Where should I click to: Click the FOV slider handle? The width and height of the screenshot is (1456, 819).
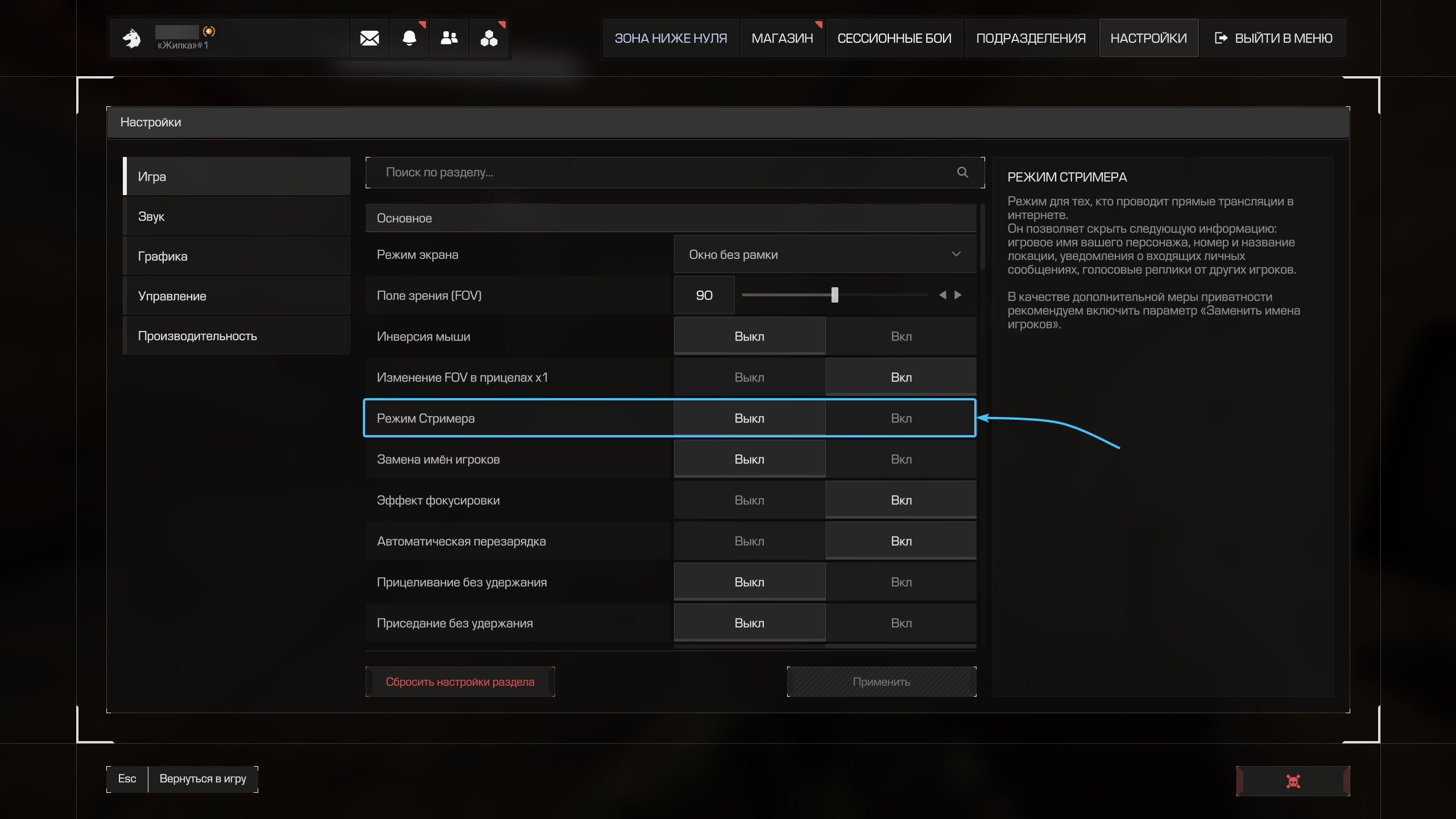pos(834,295)
